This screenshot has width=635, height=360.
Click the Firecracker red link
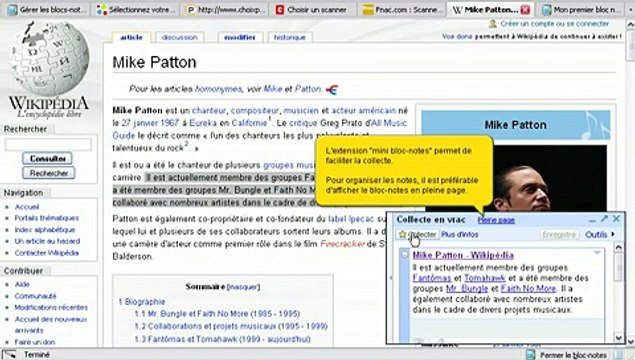click(342, 244)
